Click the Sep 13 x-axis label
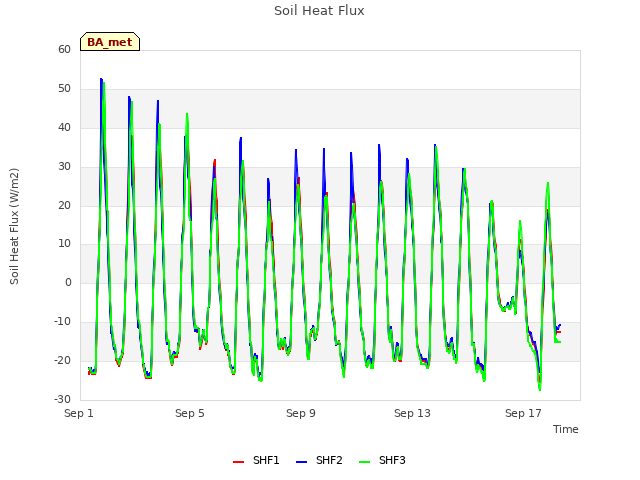640x480 pixels. point(412,413)
